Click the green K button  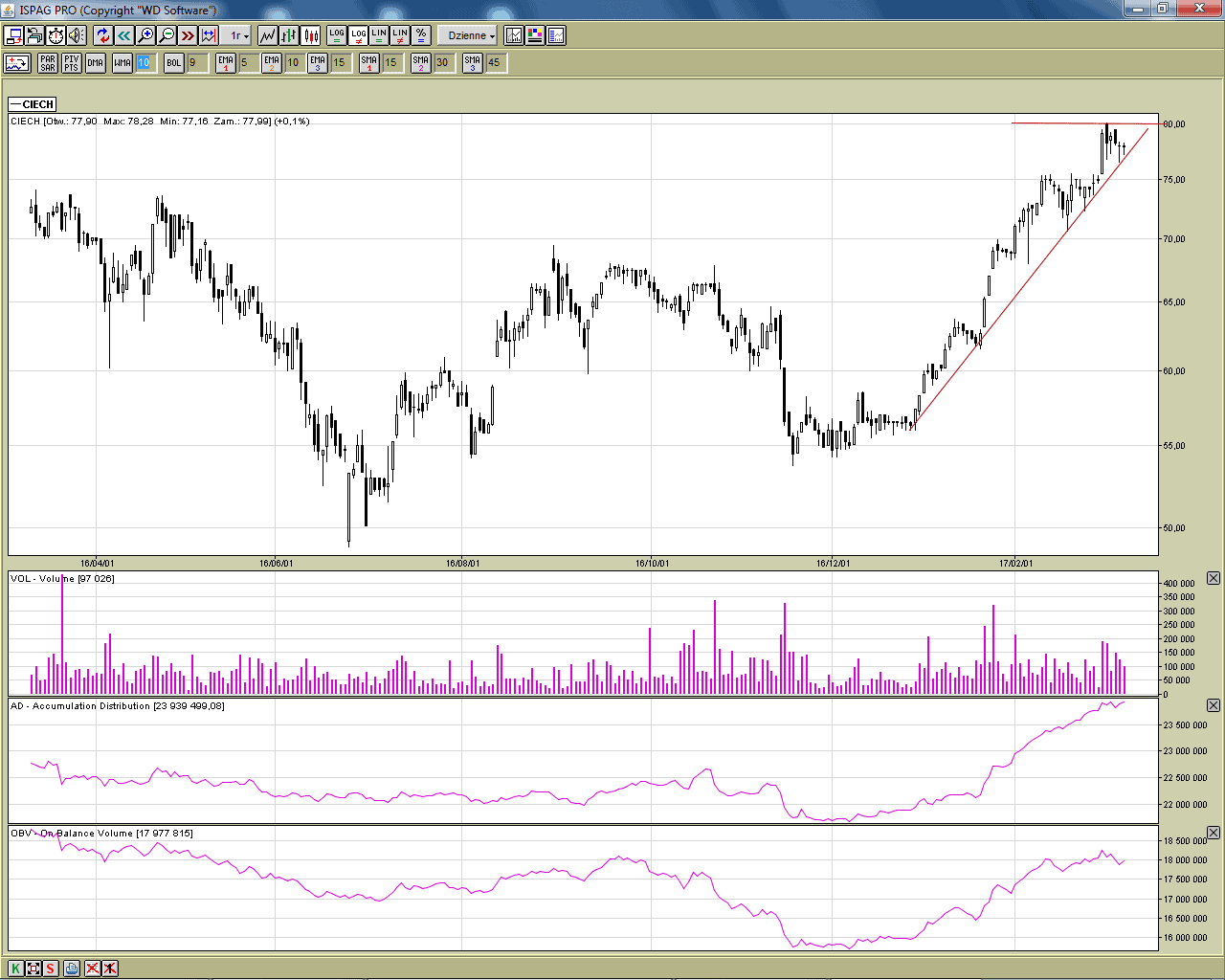tap(15, 968)
